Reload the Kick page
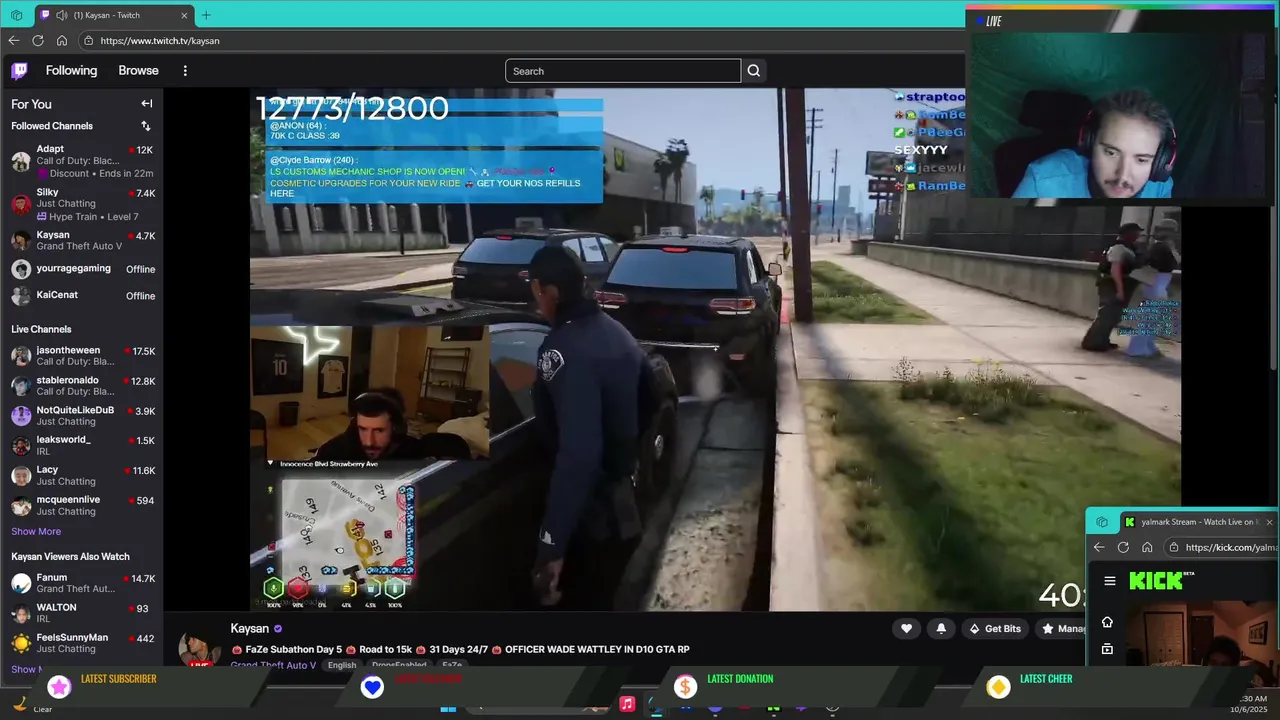The width and height of the screenshot is (1280, 720). pyautogui.click(x=1123, y=547)
